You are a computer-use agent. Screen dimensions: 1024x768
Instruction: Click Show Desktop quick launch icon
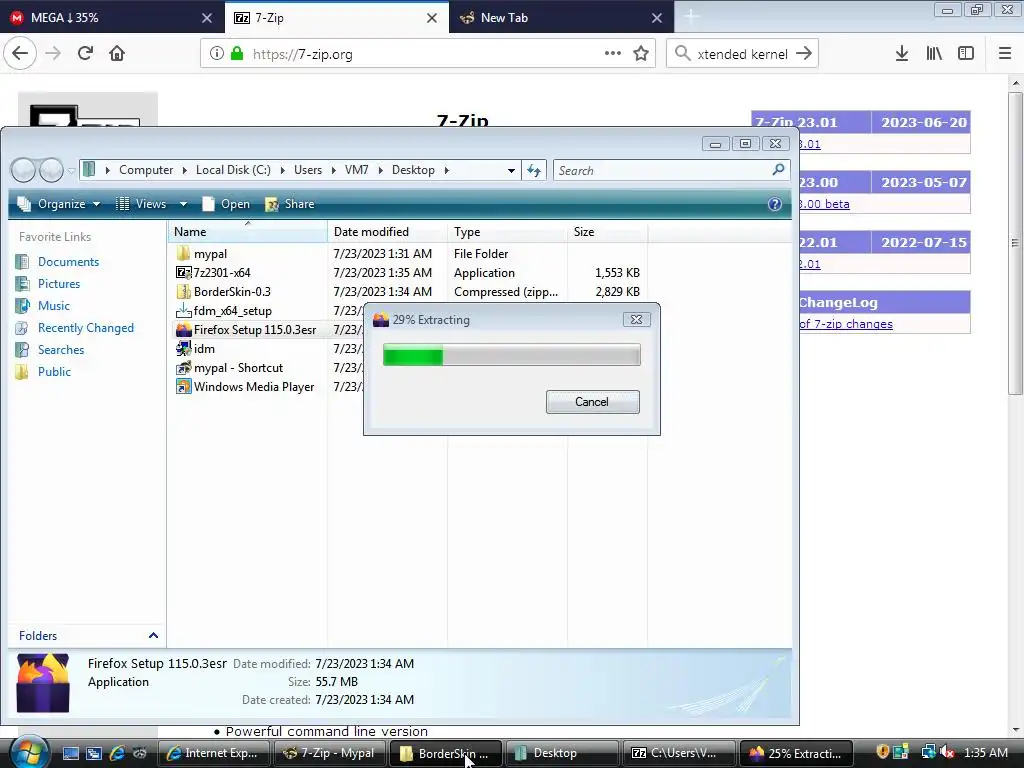71,753
